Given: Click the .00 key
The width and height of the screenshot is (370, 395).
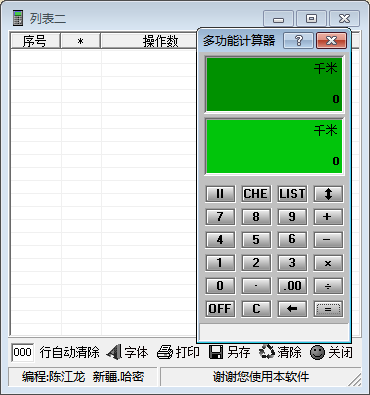Looking at the screenshot, I should click(x=292, y=286).
